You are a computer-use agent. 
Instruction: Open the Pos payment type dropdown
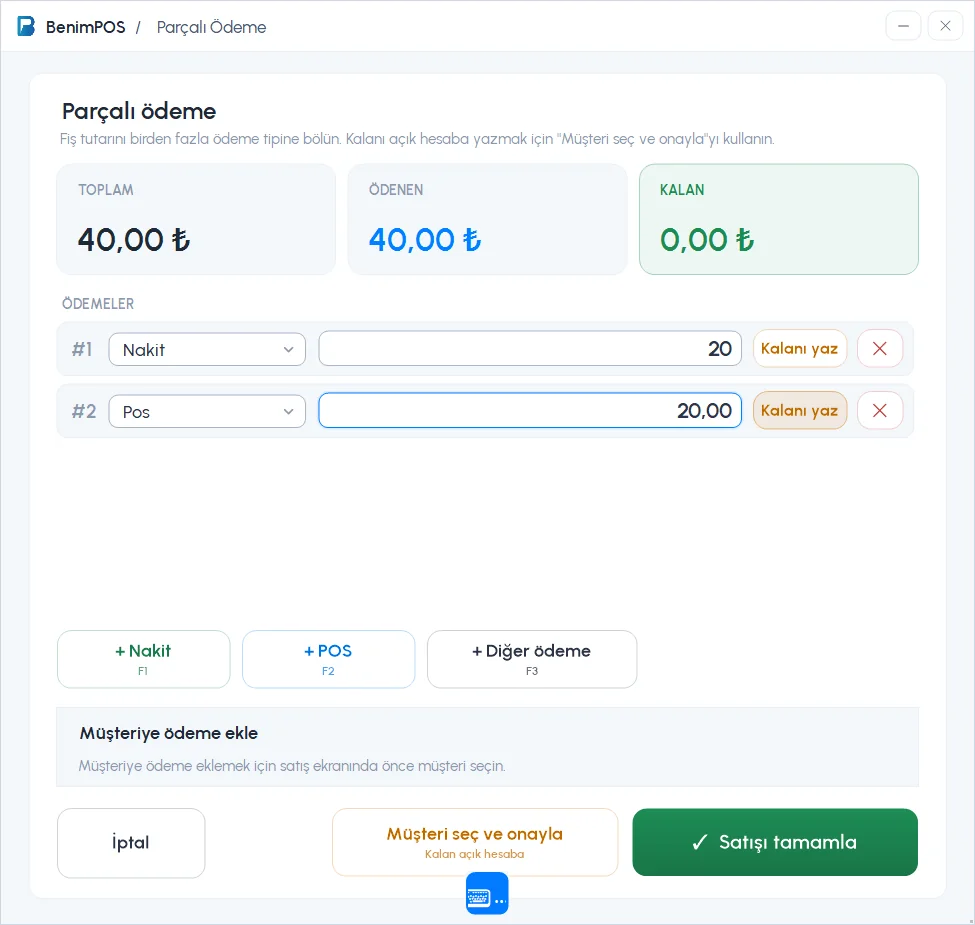(207, 412)
